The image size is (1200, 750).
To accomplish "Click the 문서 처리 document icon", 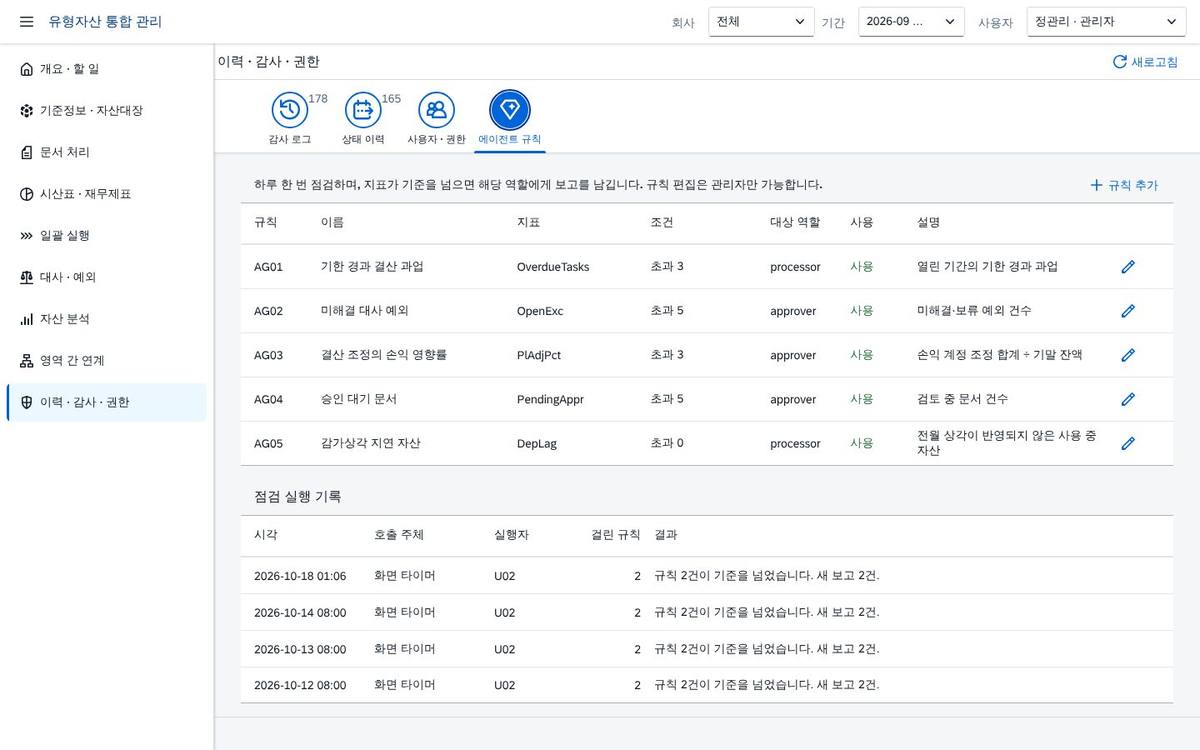I will 27,152.
